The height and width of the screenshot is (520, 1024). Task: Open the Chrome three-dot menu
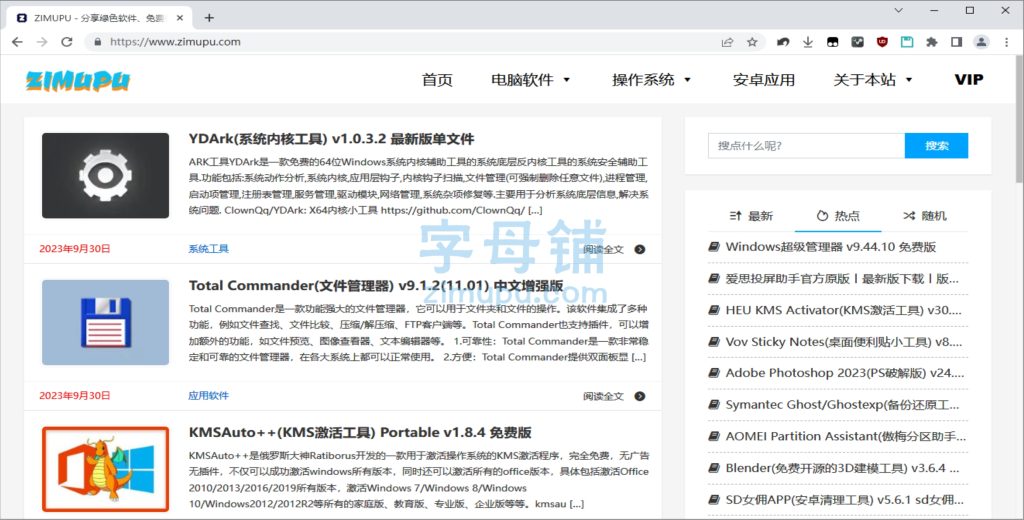[x=1006, y=42]
